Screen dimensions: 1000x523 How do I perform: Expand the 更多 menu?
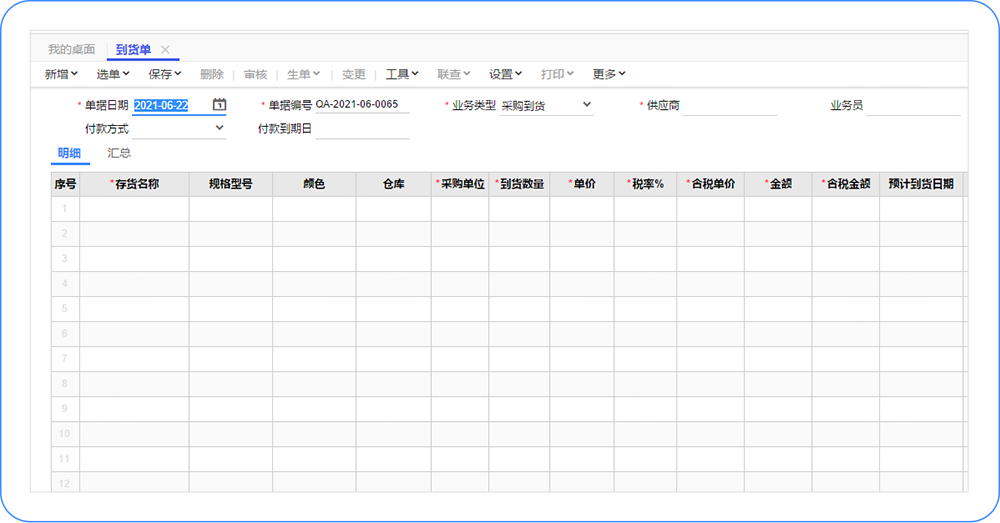(x=609, y=74)
